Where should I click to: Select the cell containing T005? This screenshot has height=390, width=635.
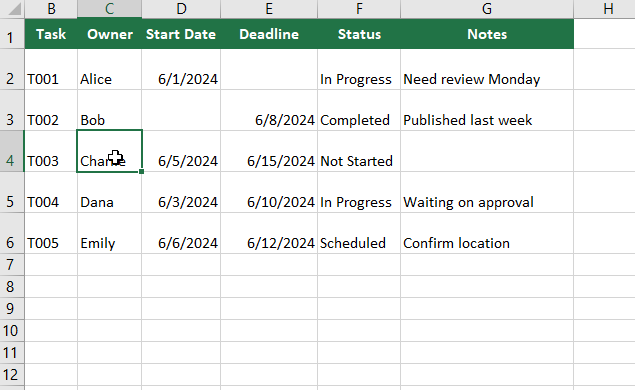point(51,233)
